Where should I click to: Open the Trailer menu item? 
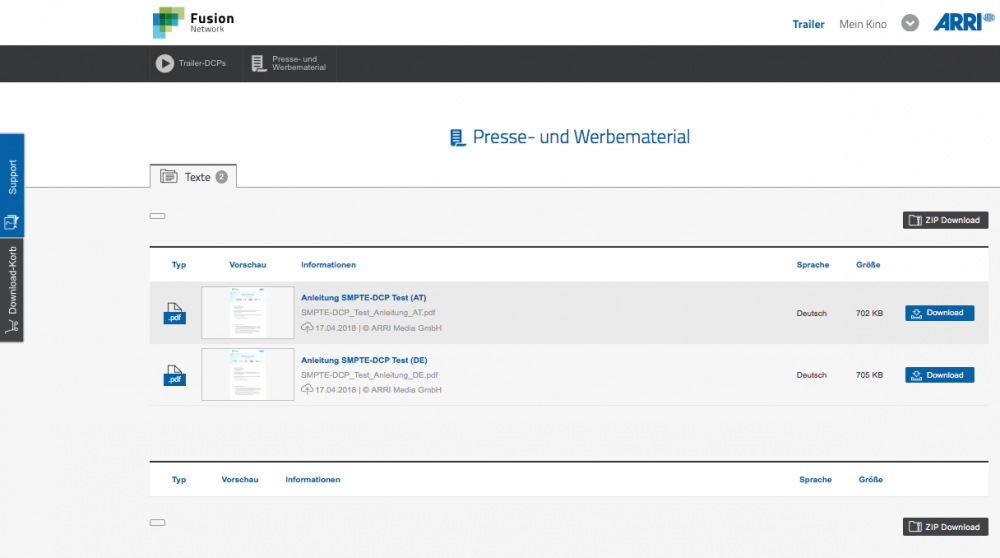coord(808,24)
